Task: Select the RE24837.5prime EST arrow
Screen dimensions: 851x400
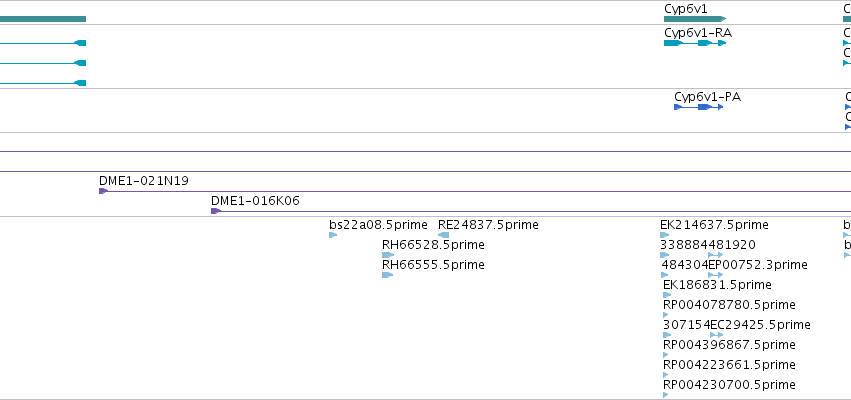Action: pyautogui.click(x=443, y=235)
